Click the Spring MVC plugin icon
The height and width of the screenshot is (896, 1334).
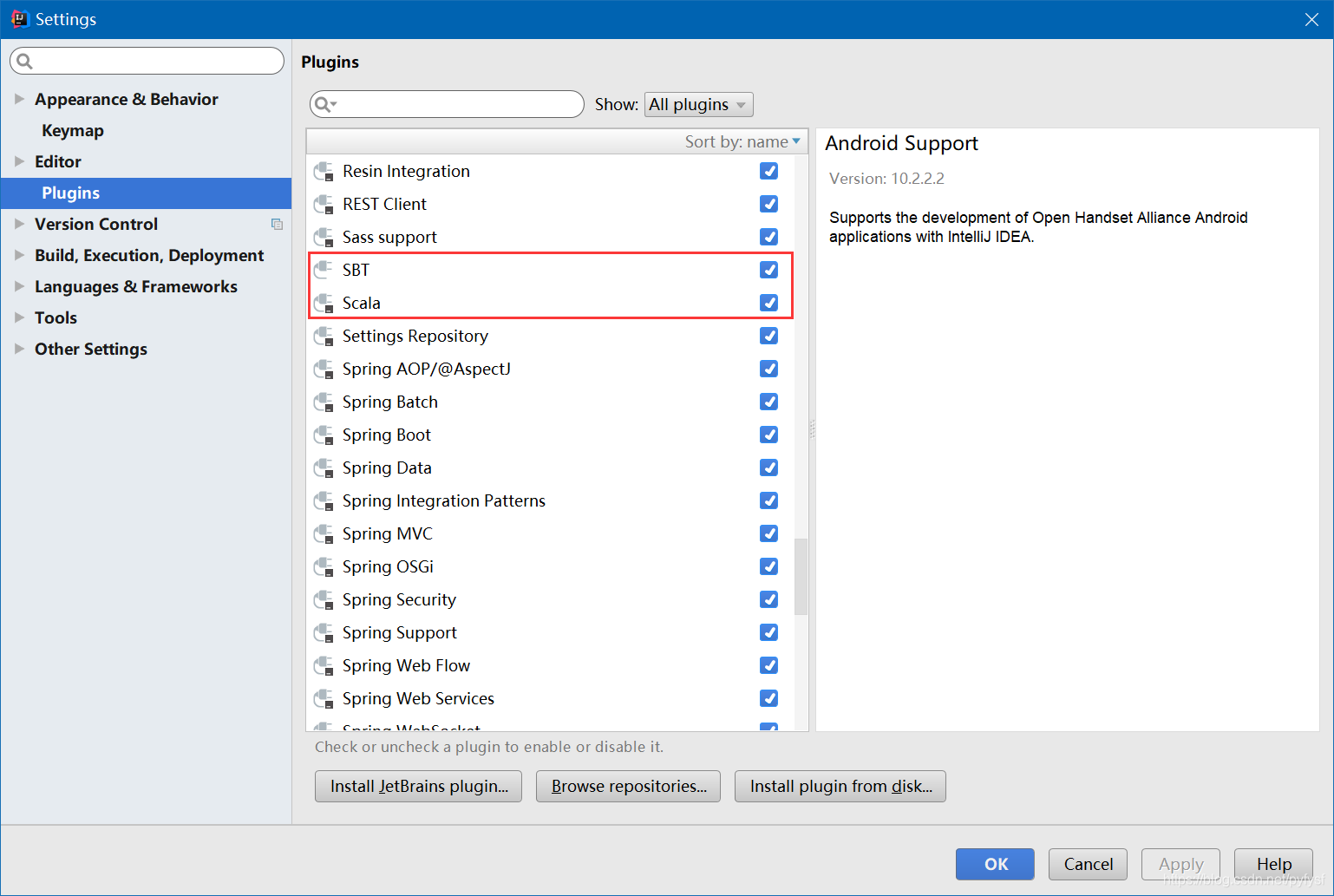[324, 534]
